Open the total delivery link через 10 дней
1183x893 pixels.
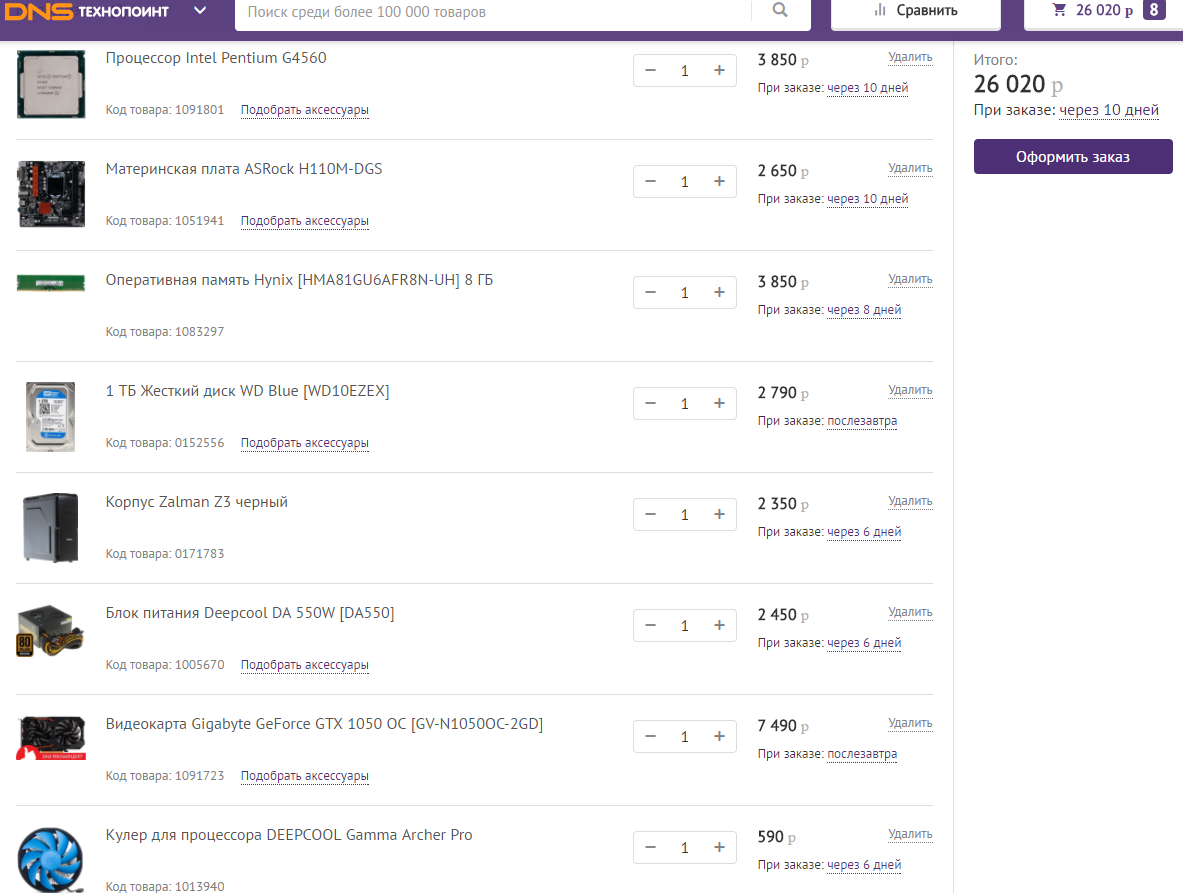(x=1109, y=110)
